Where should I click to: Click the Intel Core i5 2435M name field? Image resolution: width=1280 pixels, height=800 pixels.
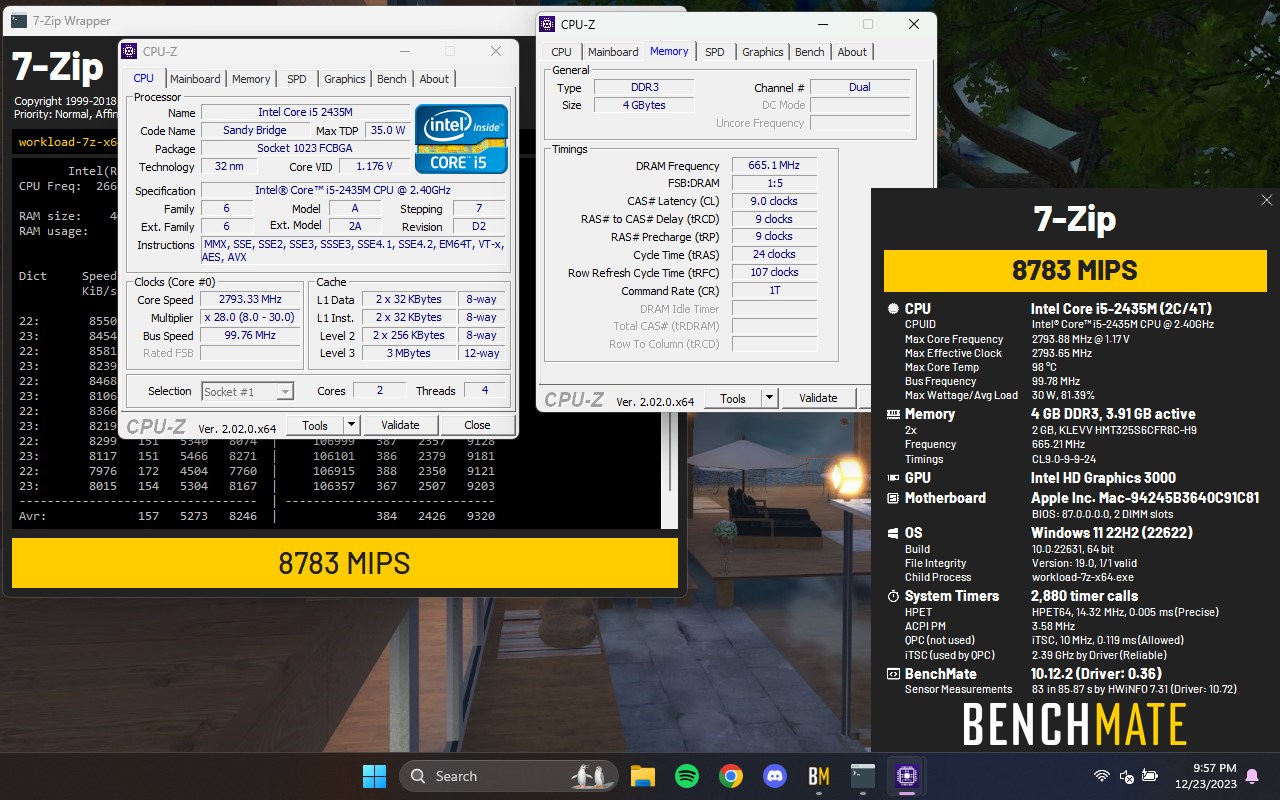[305, 112]
